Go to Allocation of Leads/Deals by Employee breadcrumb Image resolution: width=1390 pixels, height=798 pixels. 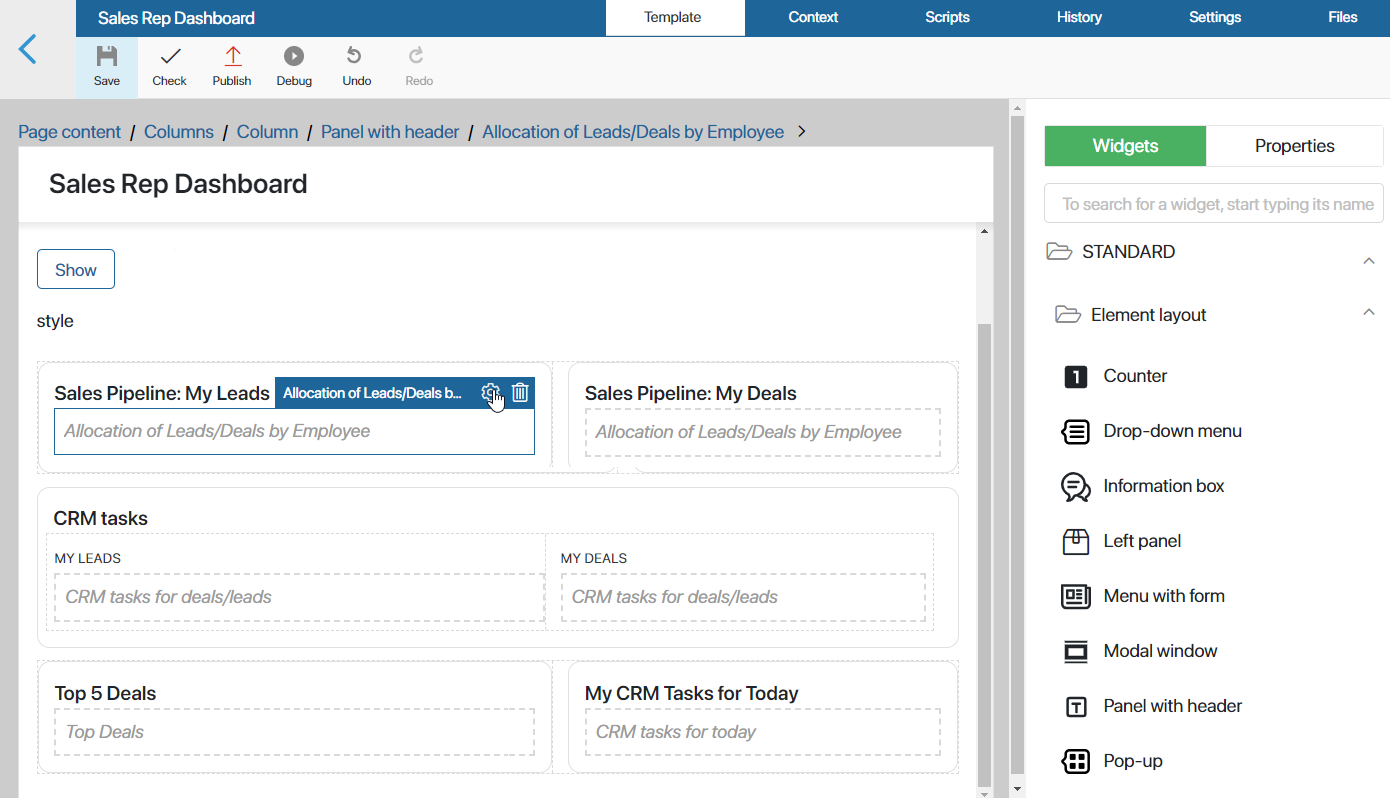[x=633, y=132]
